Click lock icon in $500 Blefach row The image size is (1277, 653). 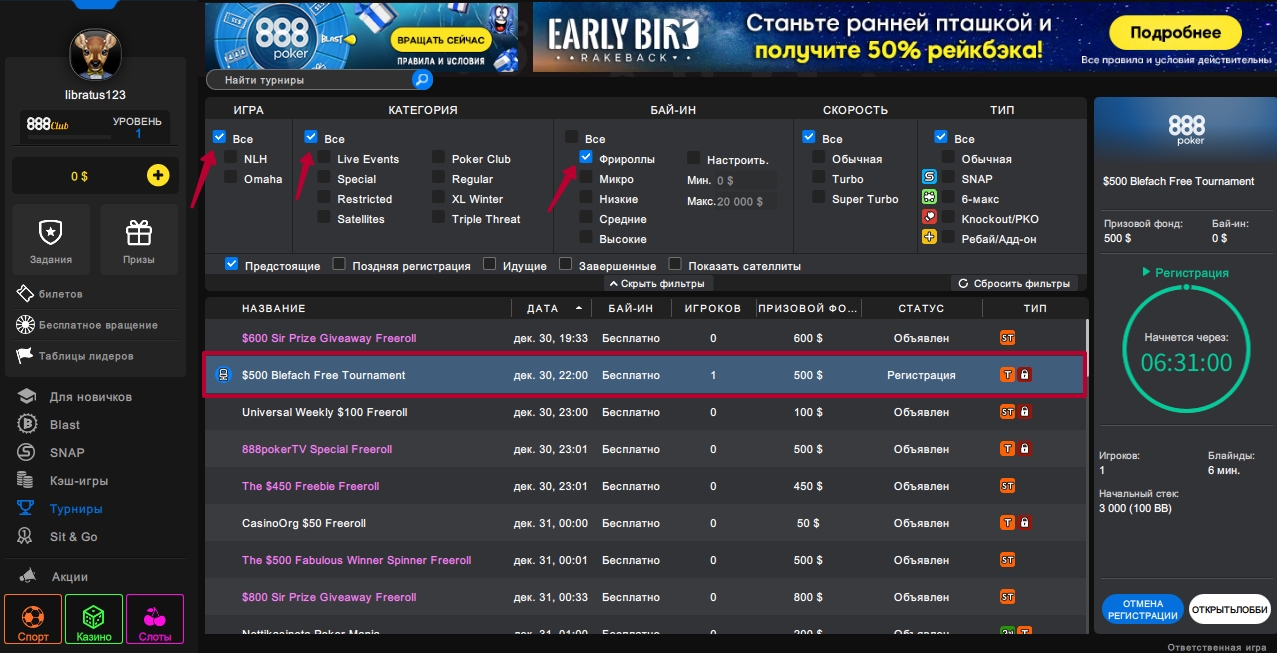(1025, 375)
